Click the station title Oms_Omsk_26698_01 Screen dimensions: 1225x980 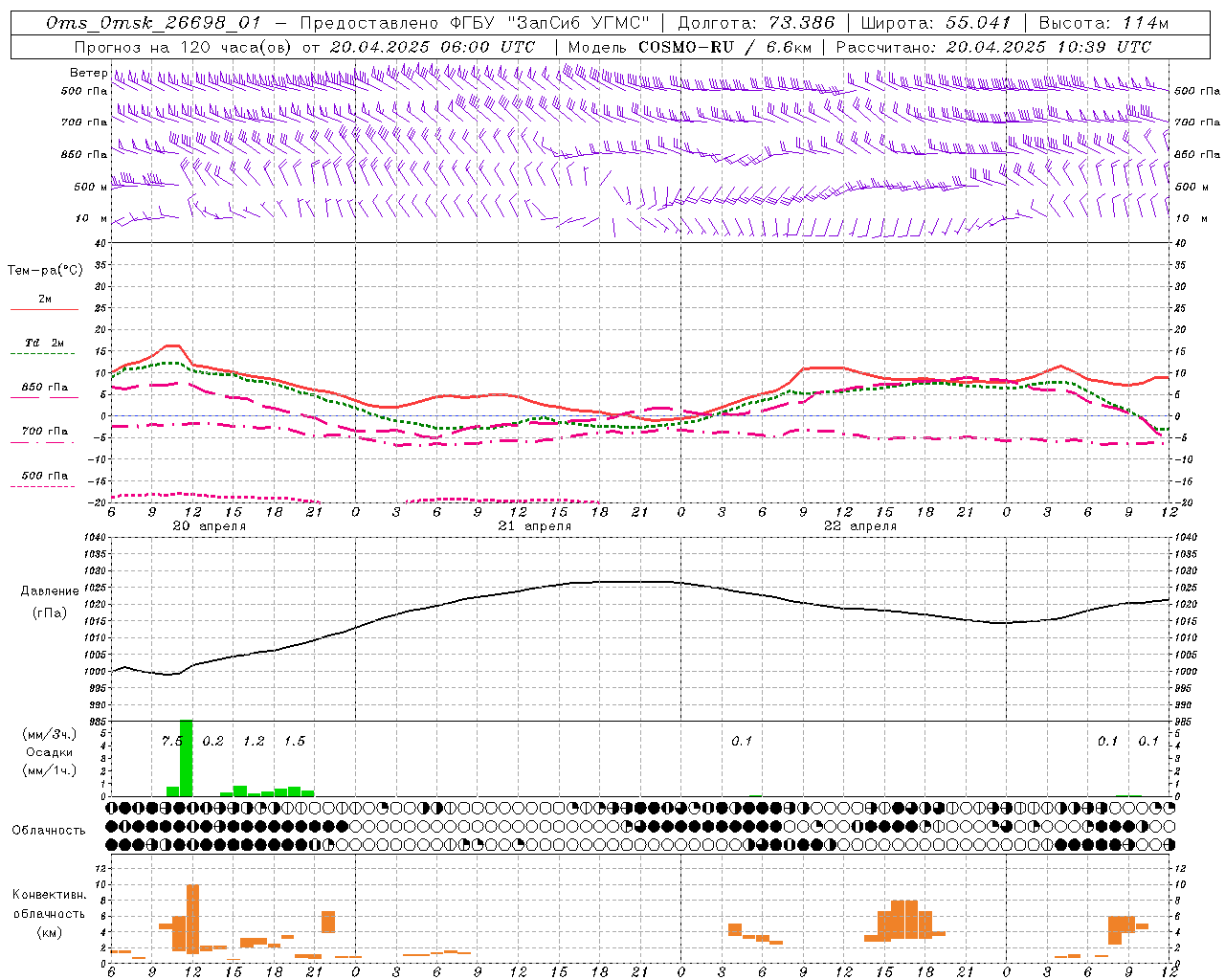pyautogui.click(x=152, y=23)
